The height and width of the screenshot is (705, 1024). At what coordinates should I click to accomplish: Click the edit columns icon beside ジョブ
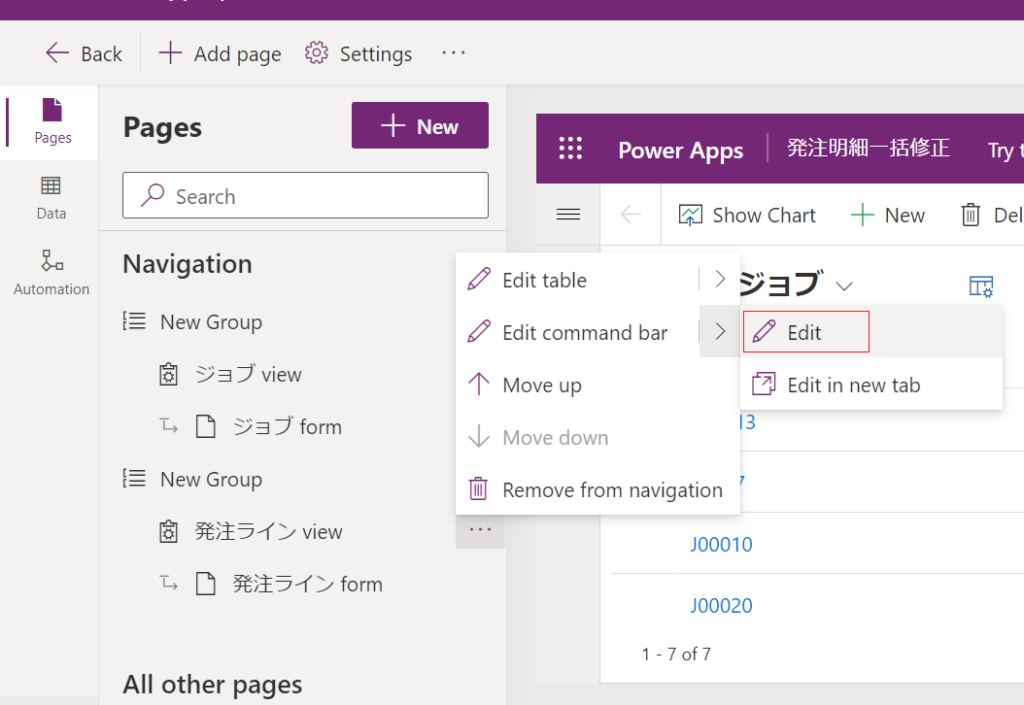click(980, 286)
